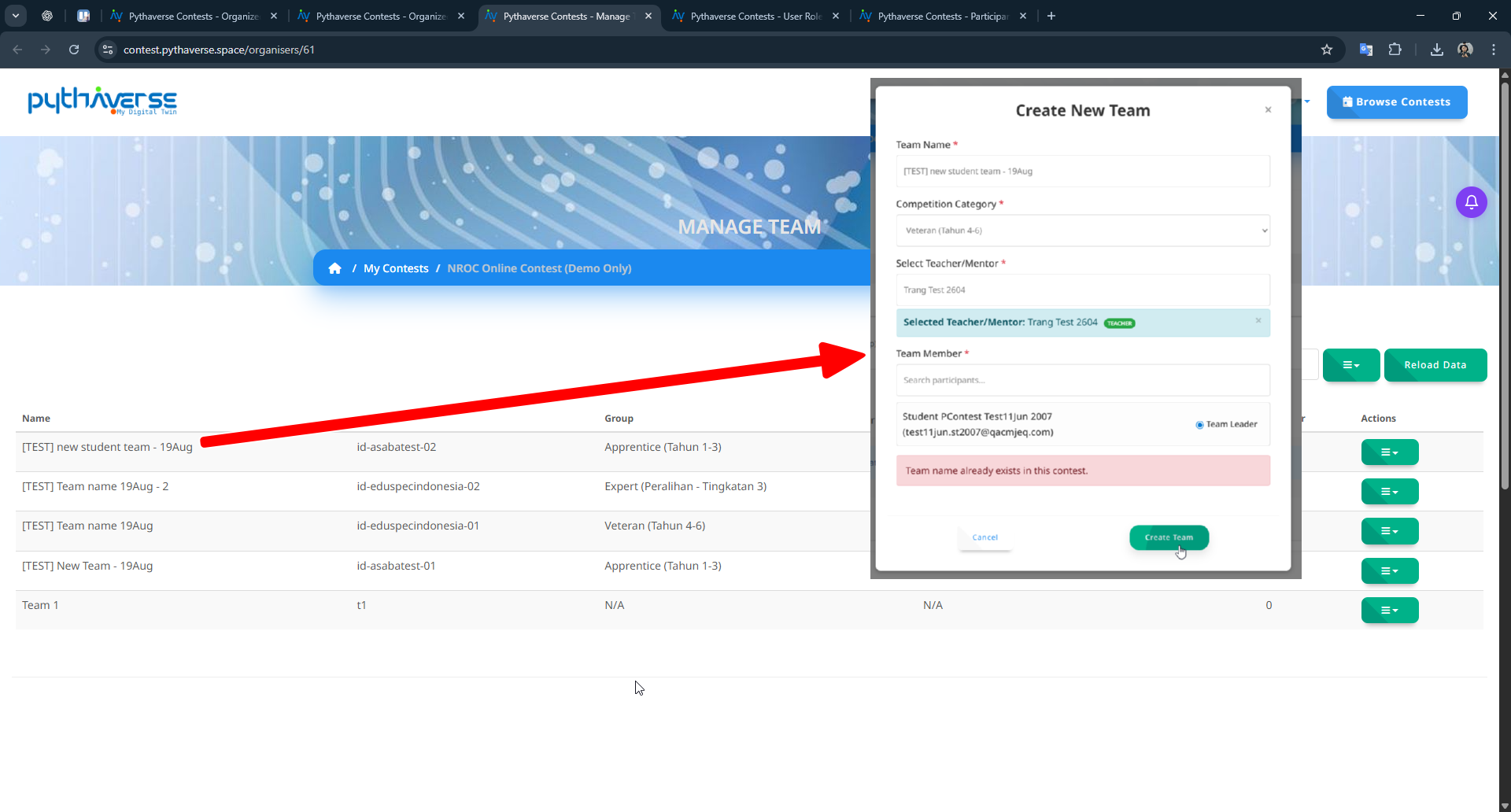Open the browser profile avatar
Screen dimensions: 1511x812
tap(1465, 50)
